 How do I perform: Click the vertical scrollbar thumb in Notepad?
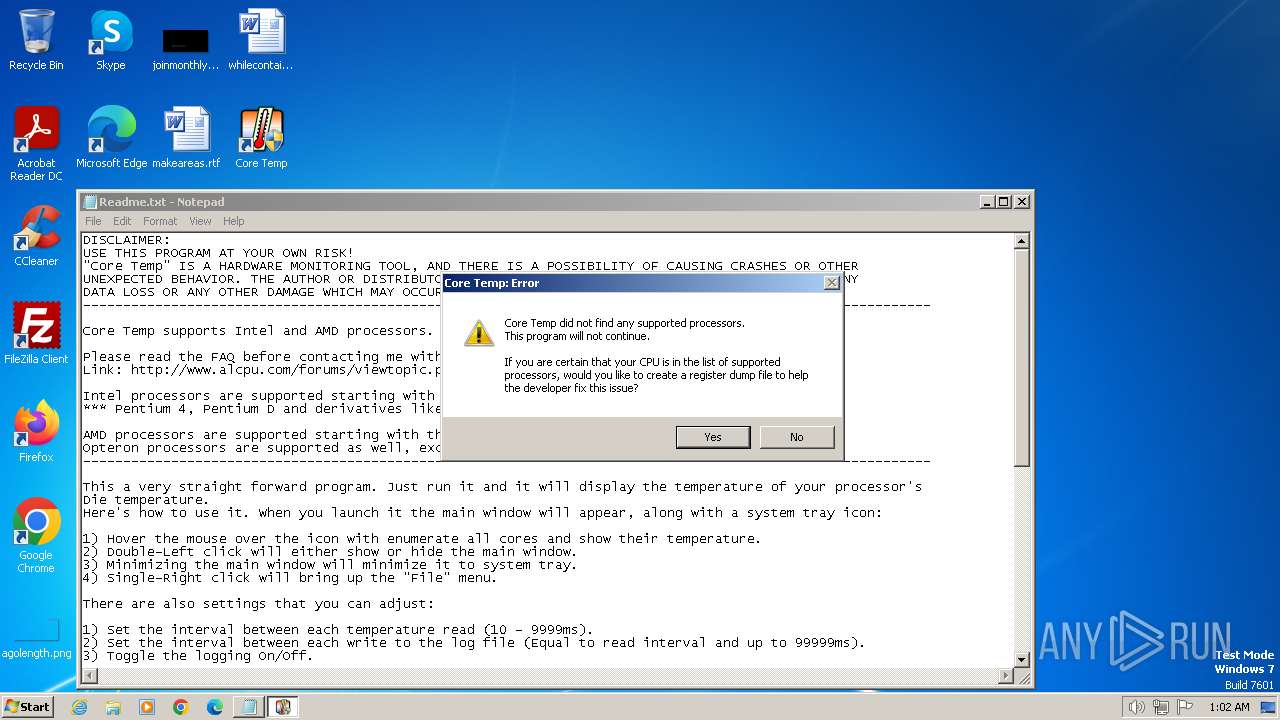coord(1021,357)
